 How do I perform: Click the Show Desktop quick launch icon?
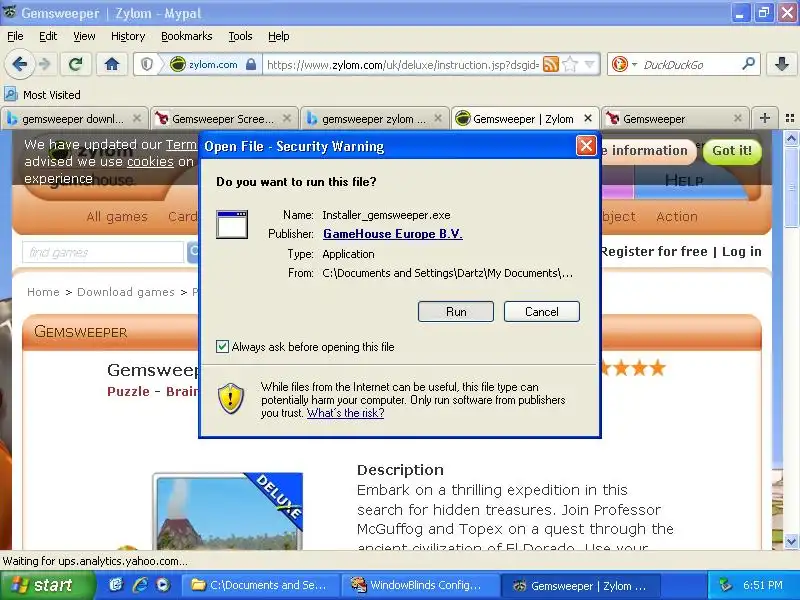tap(116, 585)
